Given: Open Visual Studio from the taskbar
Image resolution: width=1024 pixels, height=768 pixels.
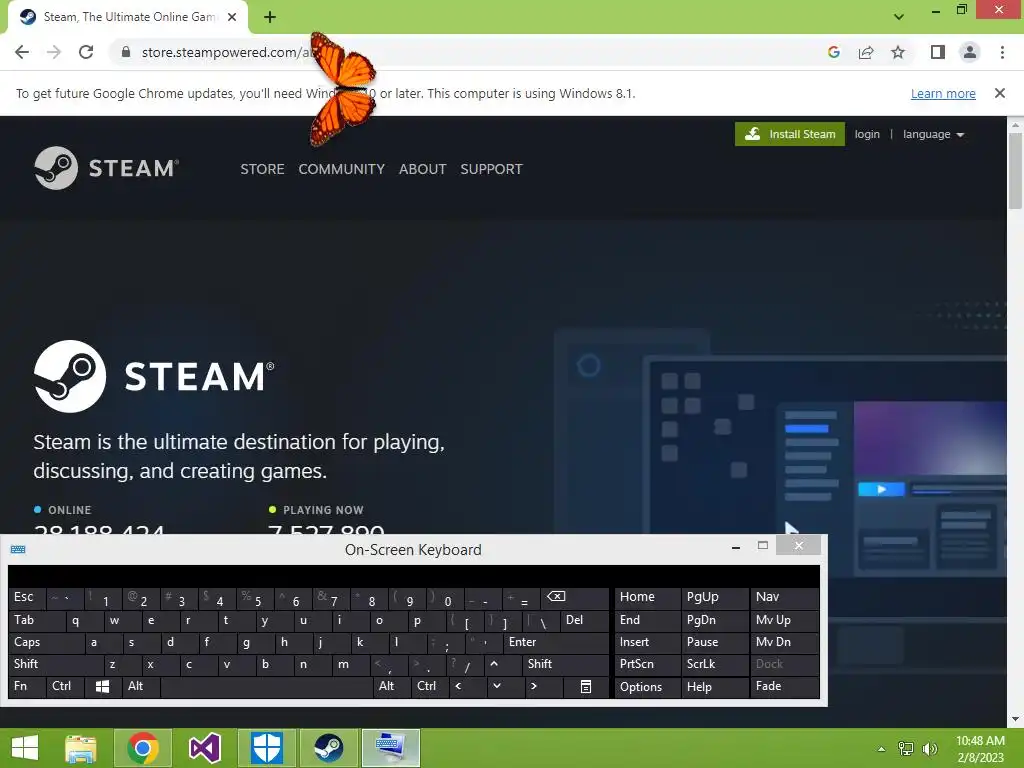Looking at the screenshot, I should point(204,748).
